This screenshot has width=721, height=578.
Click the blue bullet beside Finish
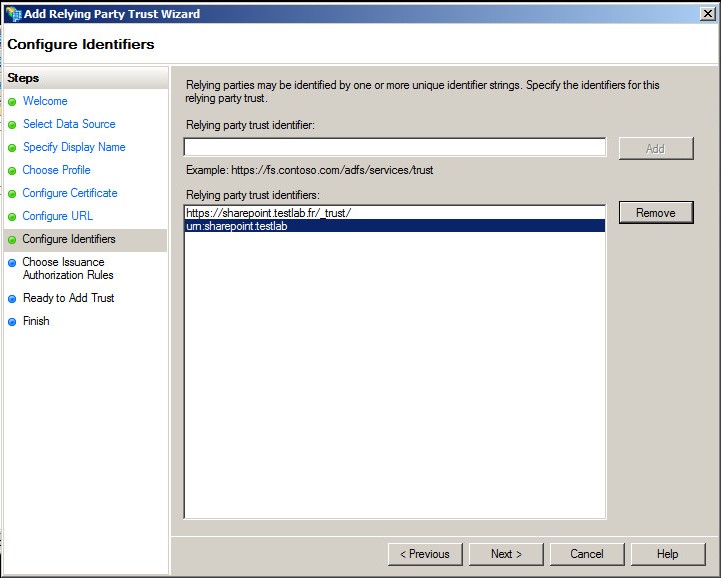[x=12, y=321]
